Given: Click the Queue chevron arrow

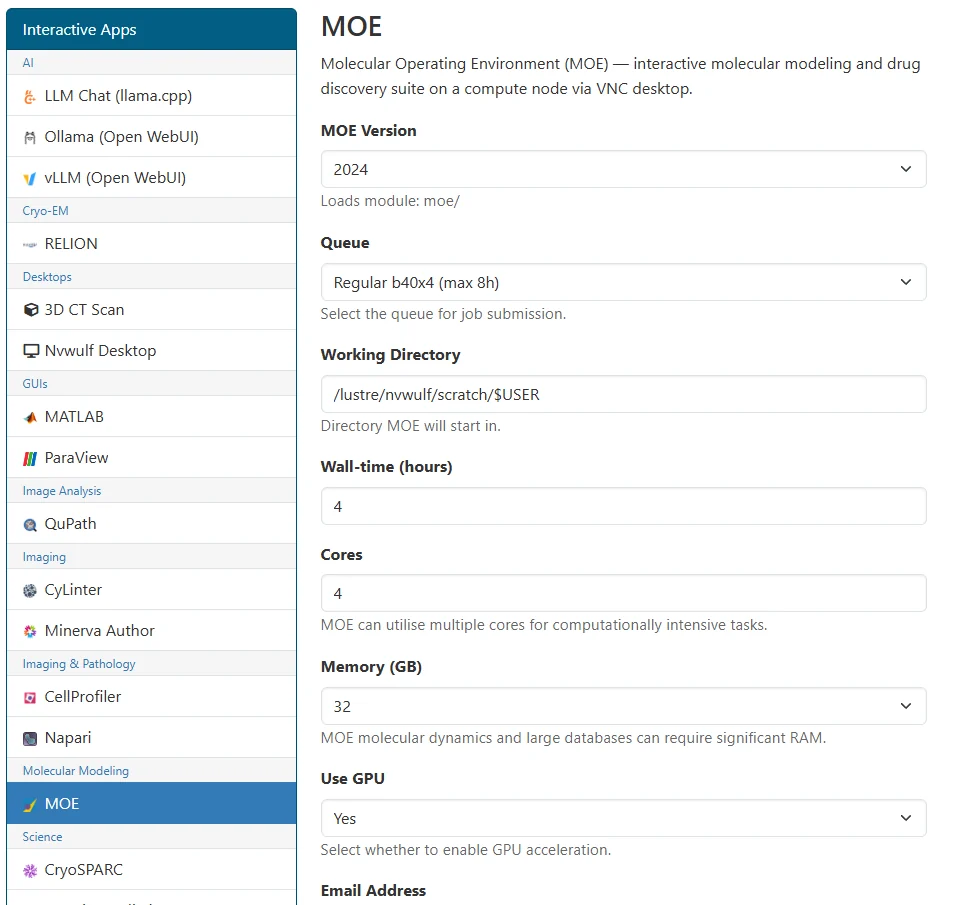Looking at the screenshot, I should [906, 282].
